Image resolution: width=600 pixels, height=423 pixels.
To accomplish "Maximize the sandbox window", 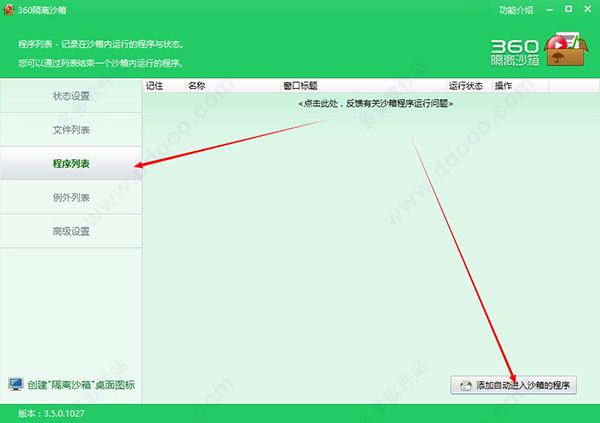I will (x=569, y=9).
